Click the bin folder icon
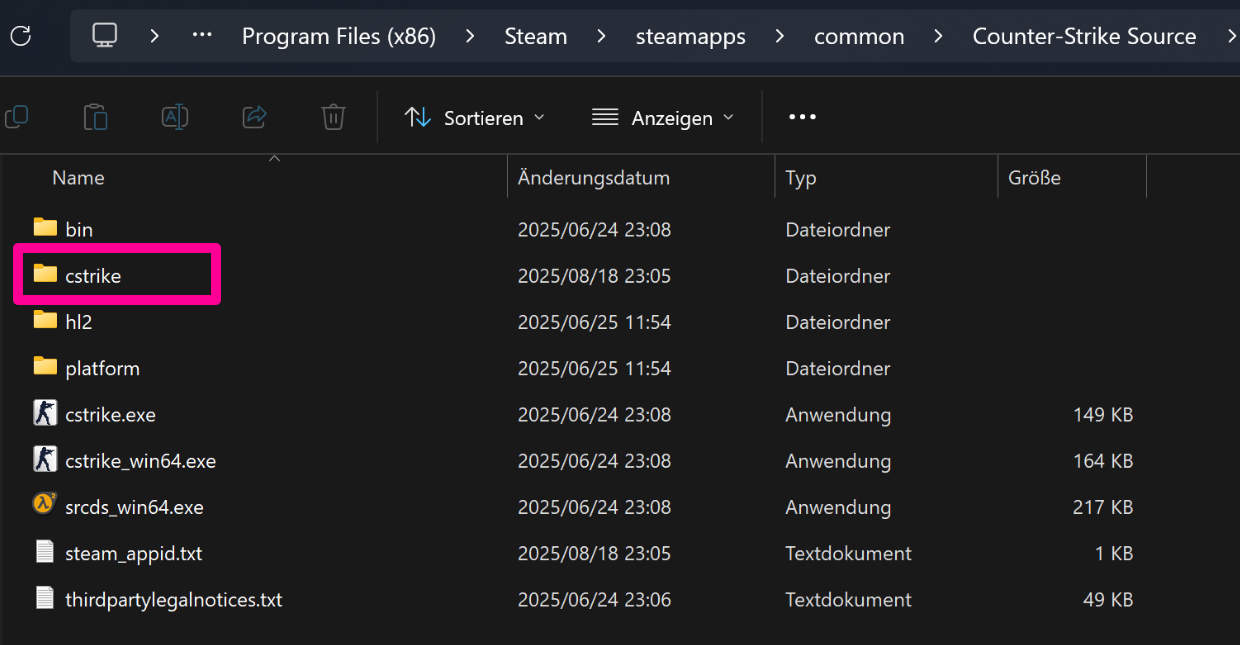This screenshot has width=1240, height=645. click(45, 227)
